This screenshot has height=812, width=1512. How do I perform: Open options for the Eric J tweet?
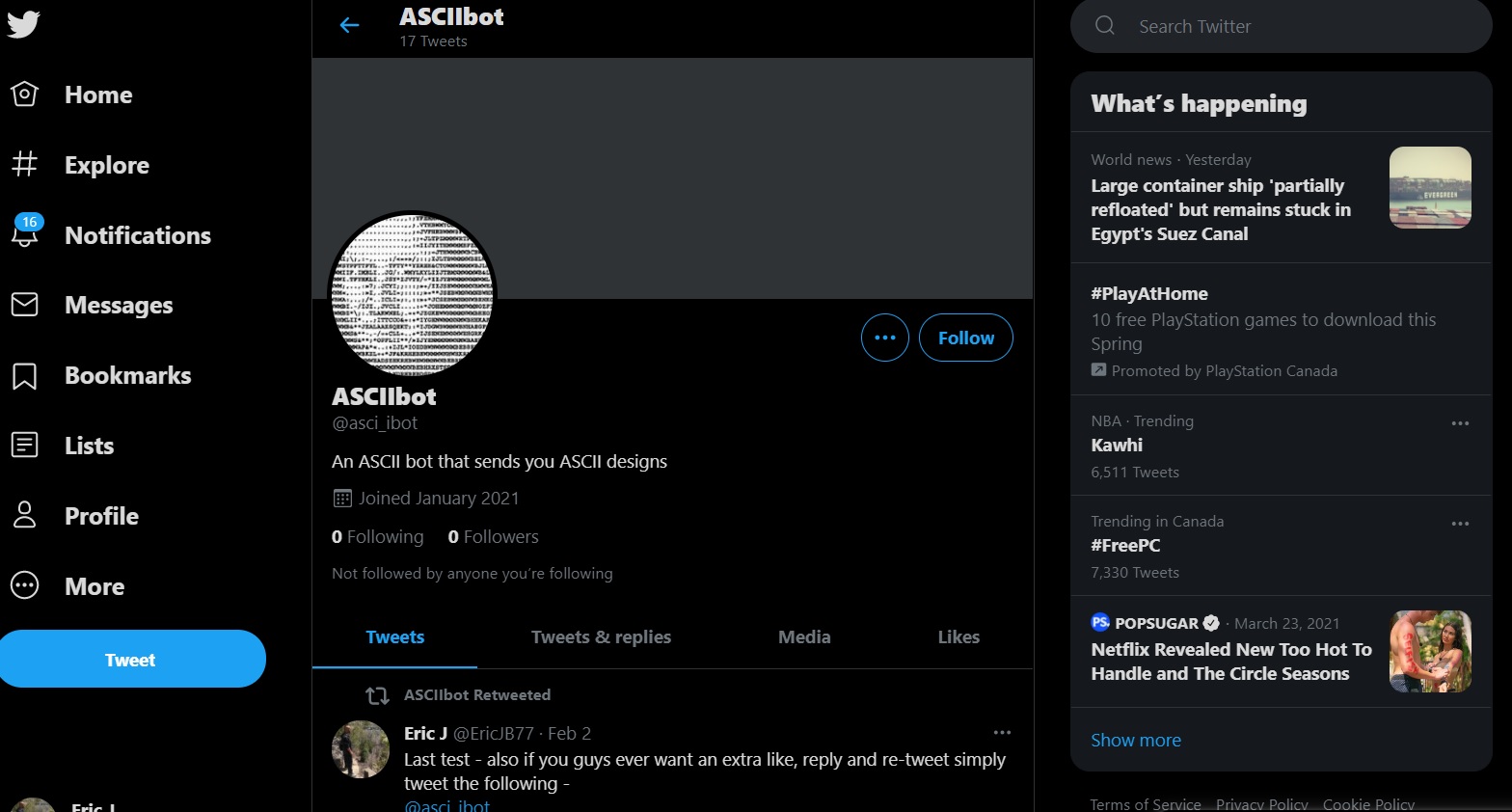[1002, 733]
